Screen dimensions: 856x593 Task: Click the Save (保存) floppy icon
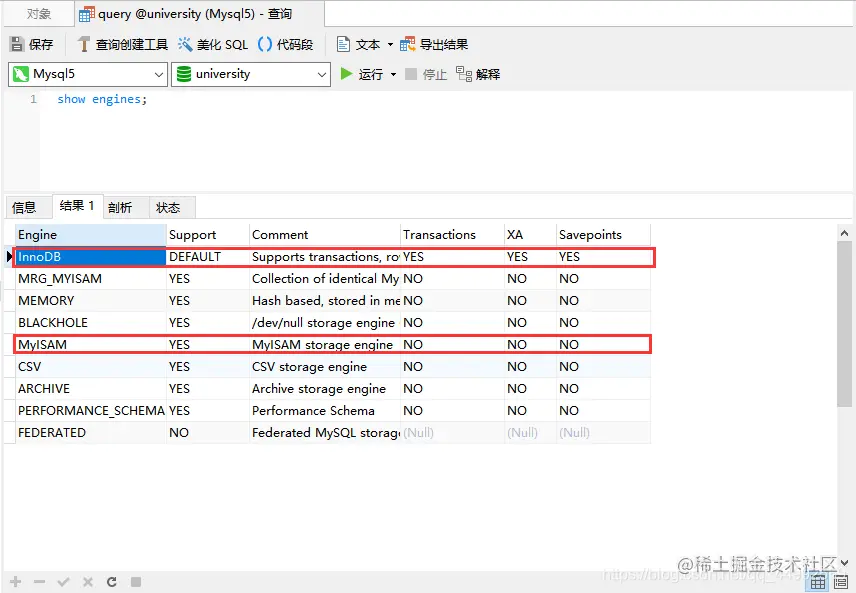17,44
